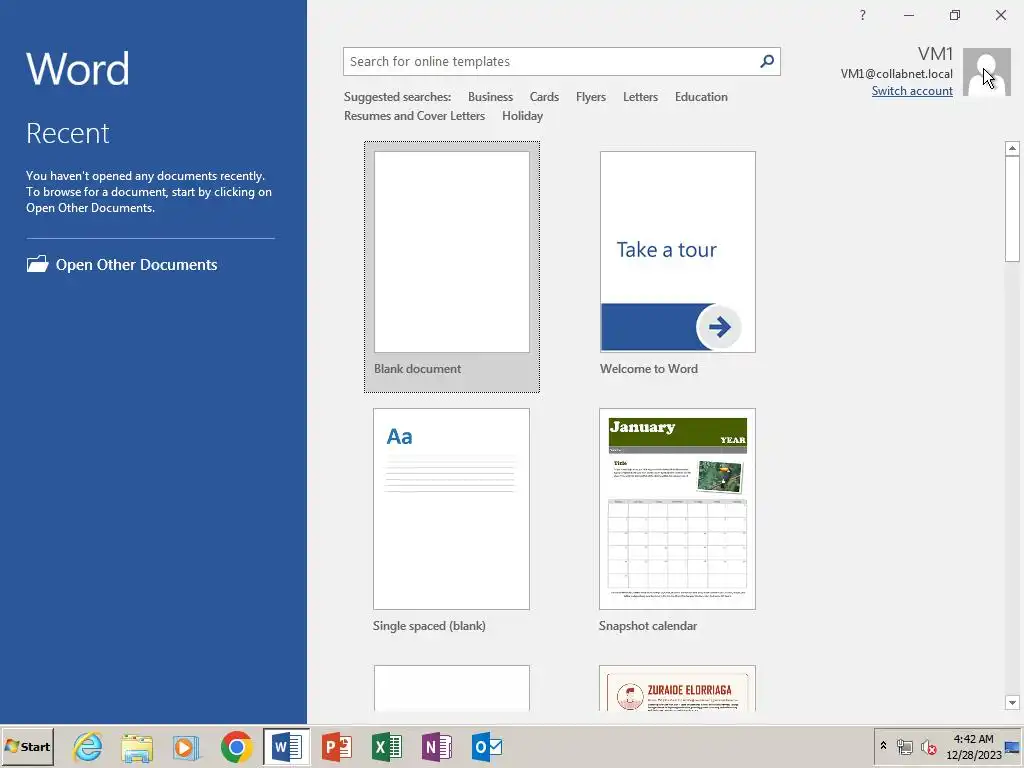Viewport: 1024px width, 768px height.
Task: Click the Switch account link
Action: pyautogui.click(x=912, y=91)
